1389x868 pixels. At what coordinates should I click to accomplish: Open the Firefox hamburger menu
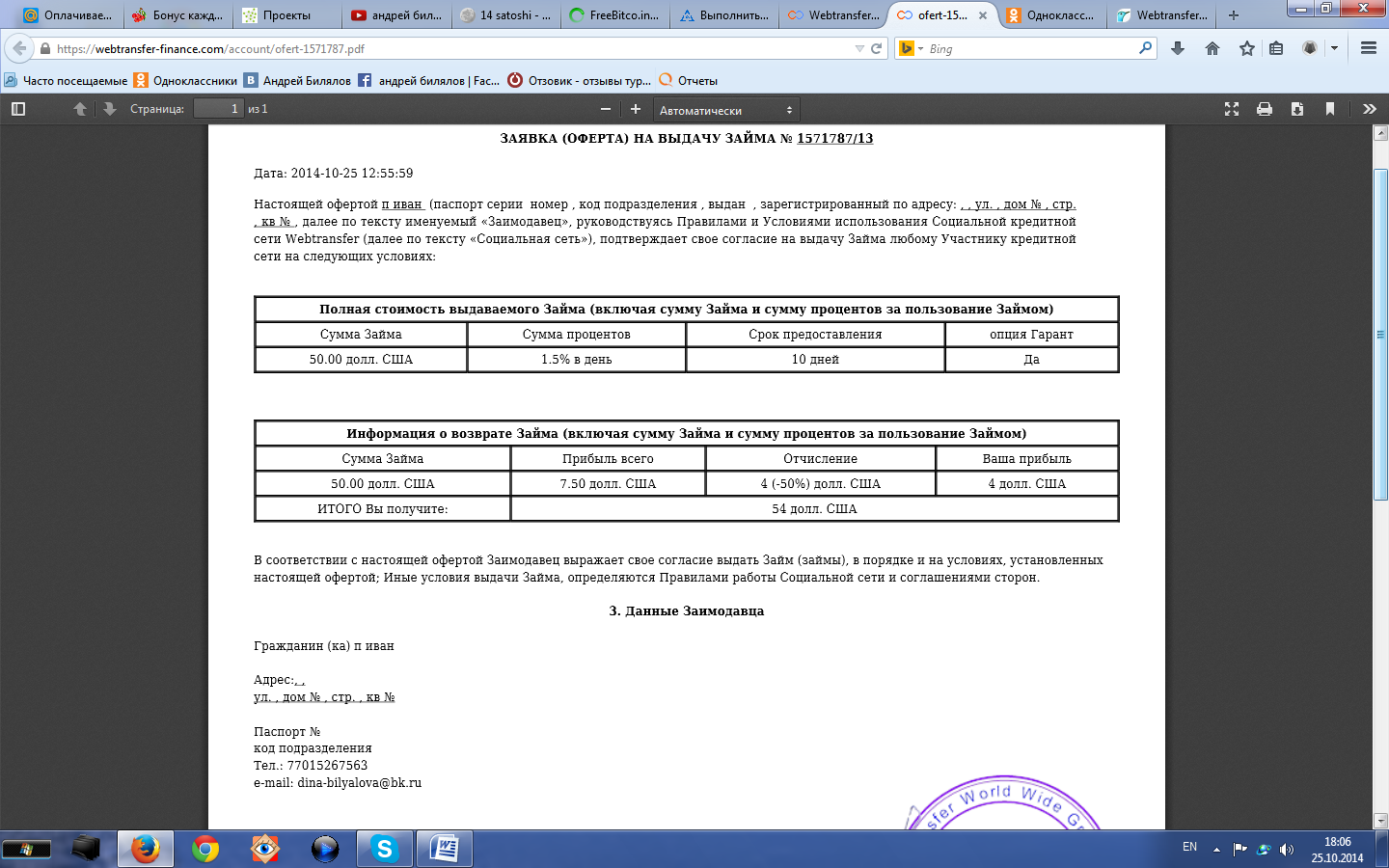1369,48
